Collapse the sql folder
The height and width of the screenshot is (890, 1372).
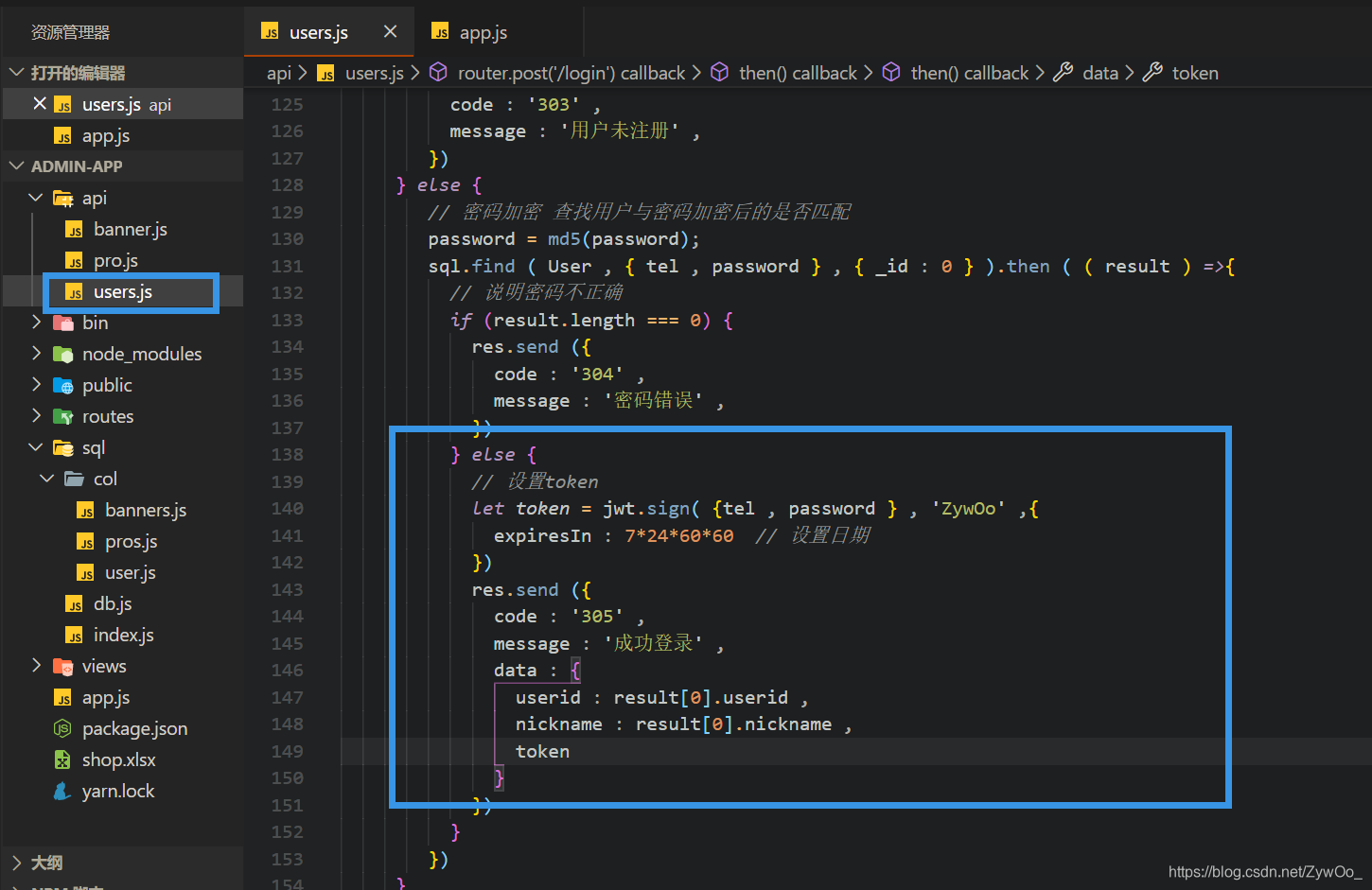tap(36, 447)
